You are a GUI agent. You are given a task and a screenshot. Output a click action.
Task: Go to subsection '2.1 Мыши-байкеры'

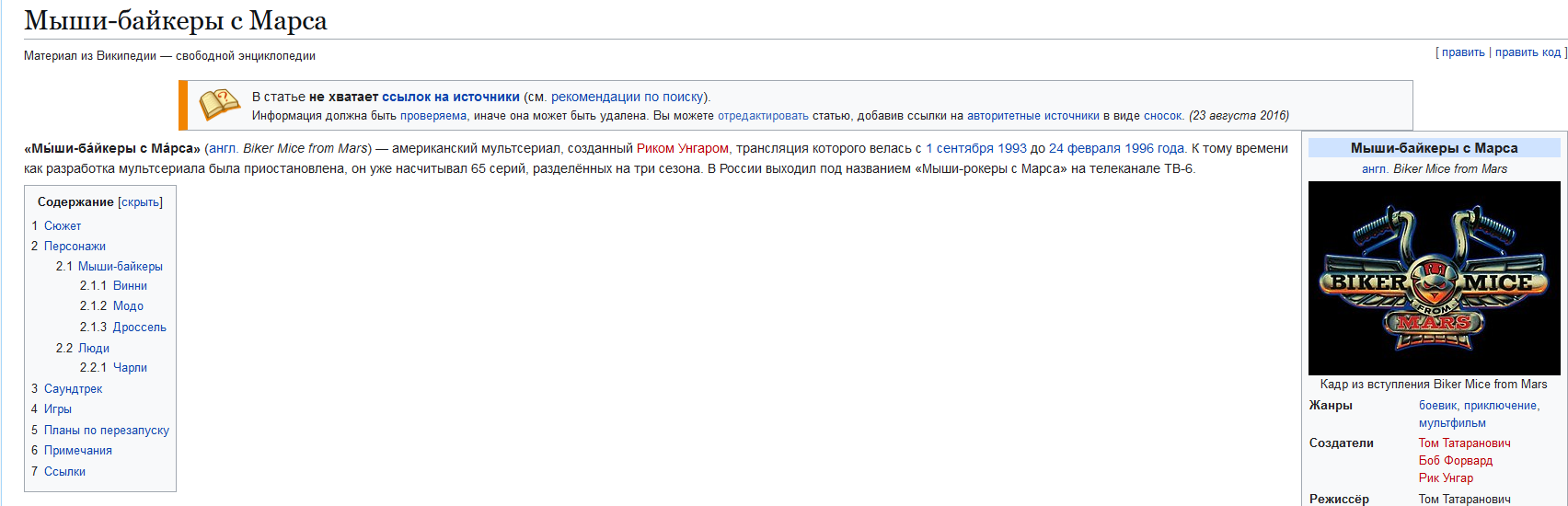coord(109,266)
